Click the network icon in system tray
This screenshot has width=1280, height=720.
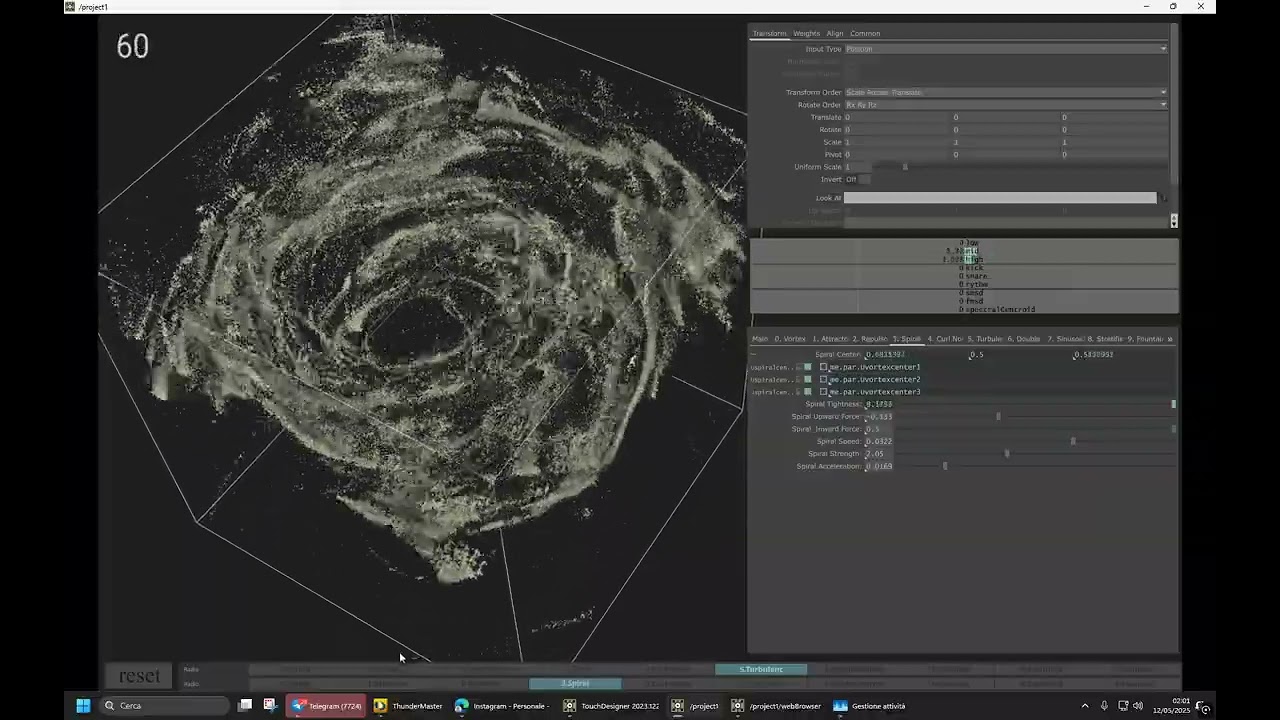pos(1121,706)
